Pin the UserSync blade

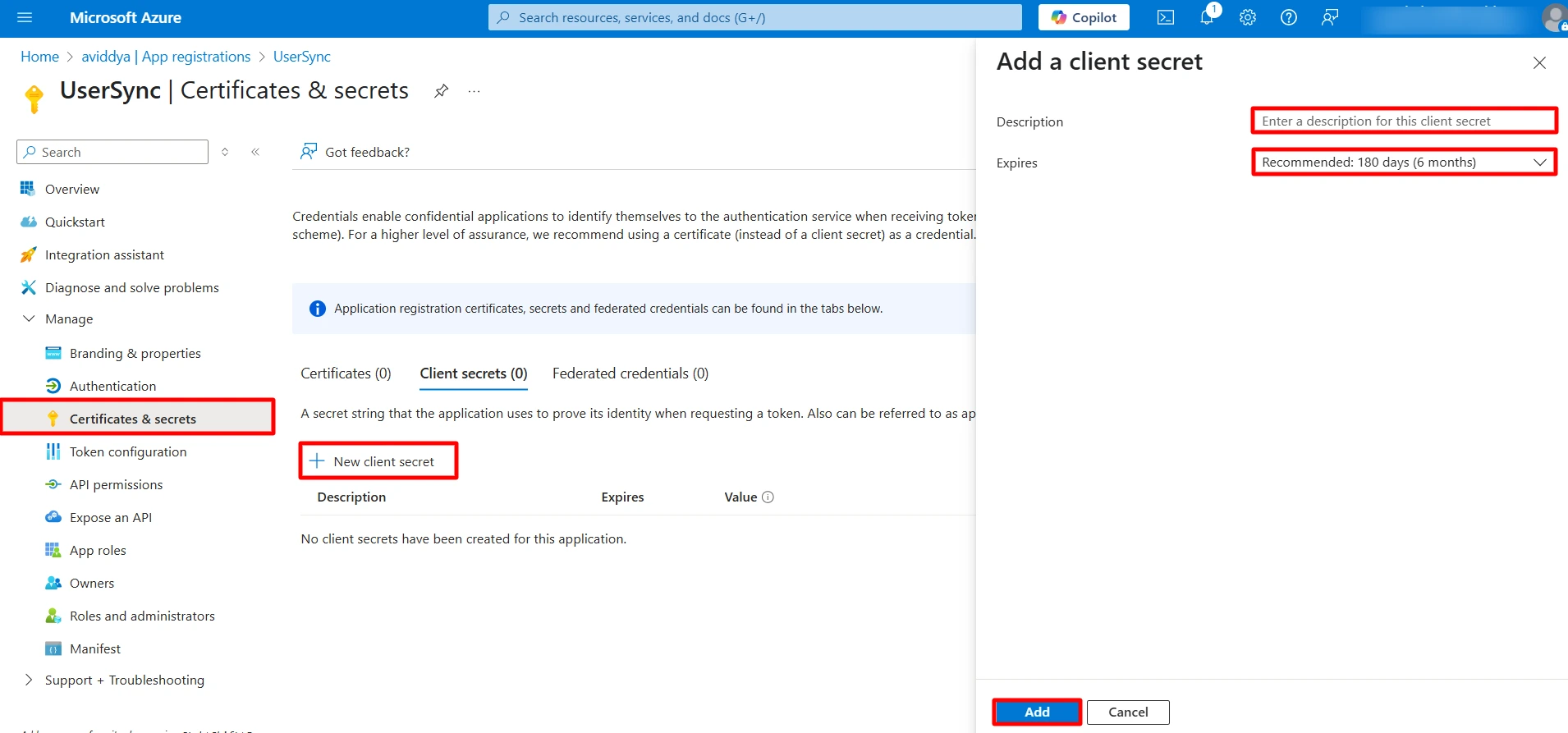coord(442,90)
